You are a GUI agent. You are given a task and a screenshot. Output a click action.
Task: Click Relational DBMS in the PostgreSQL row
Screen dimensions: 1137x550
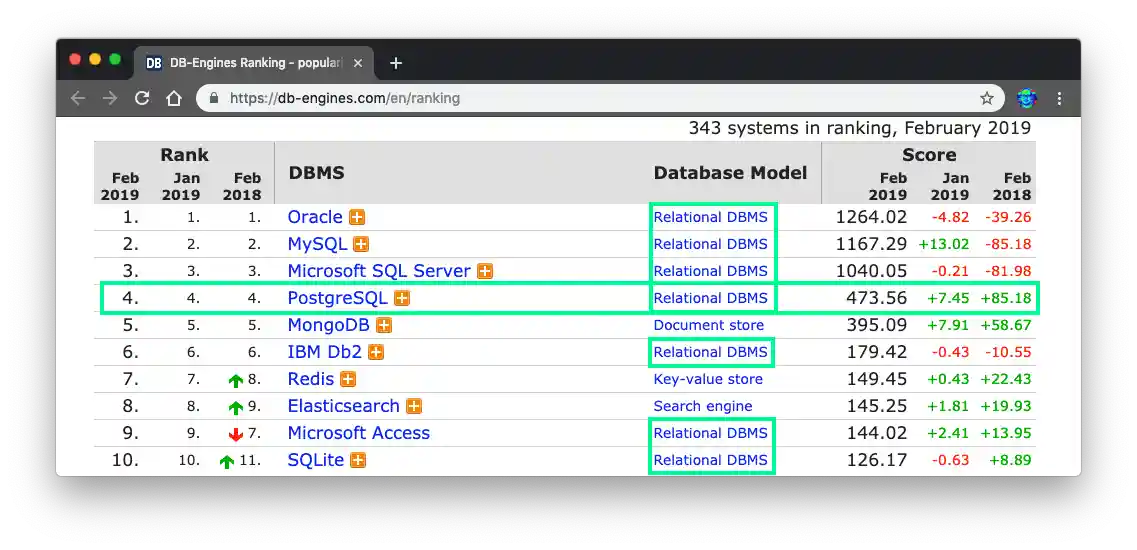(x=711, y=298)
